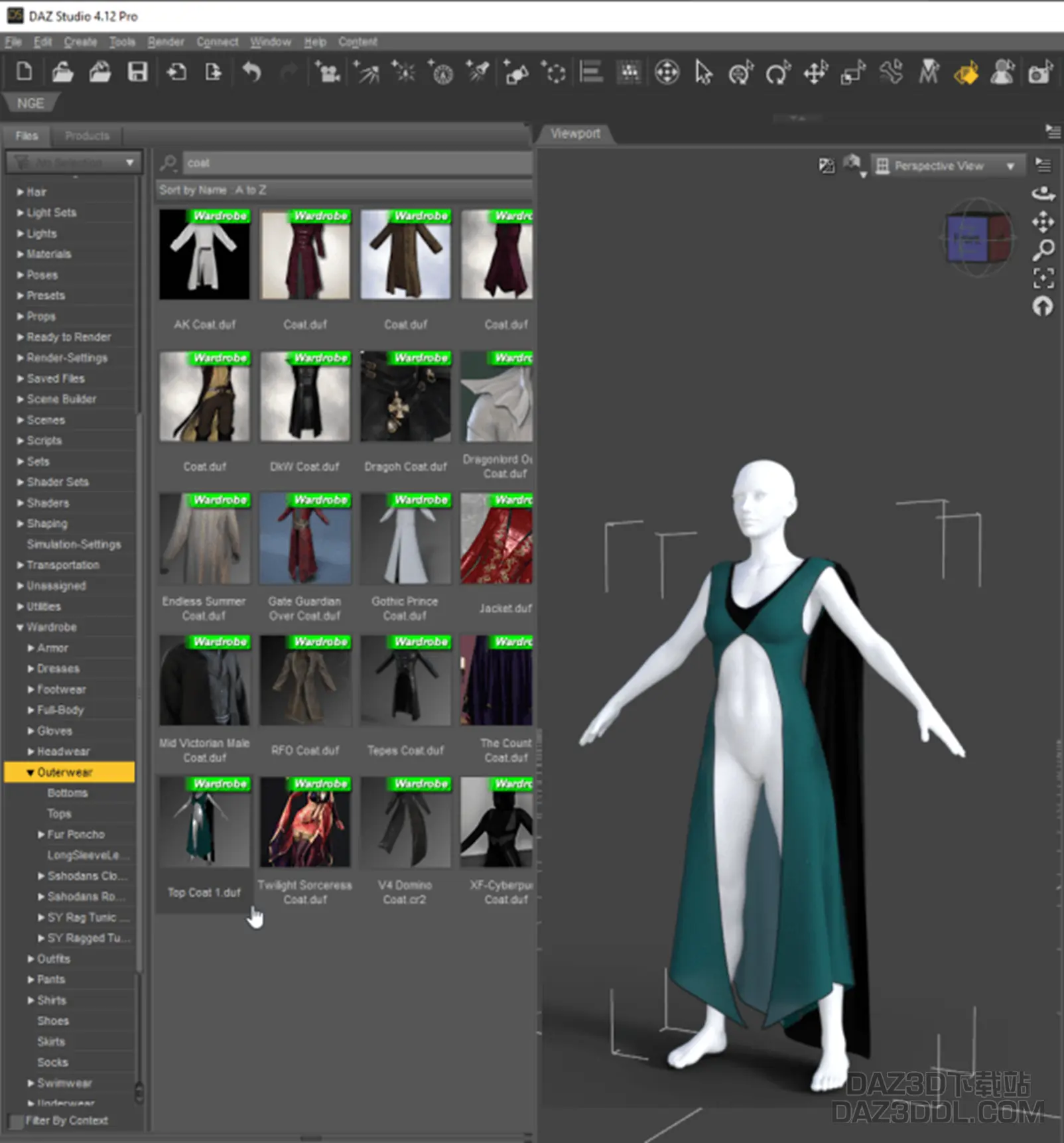1064x1143 pixels.
Task: Click the viewport orbit control icon
Action: coord(1043,194)
